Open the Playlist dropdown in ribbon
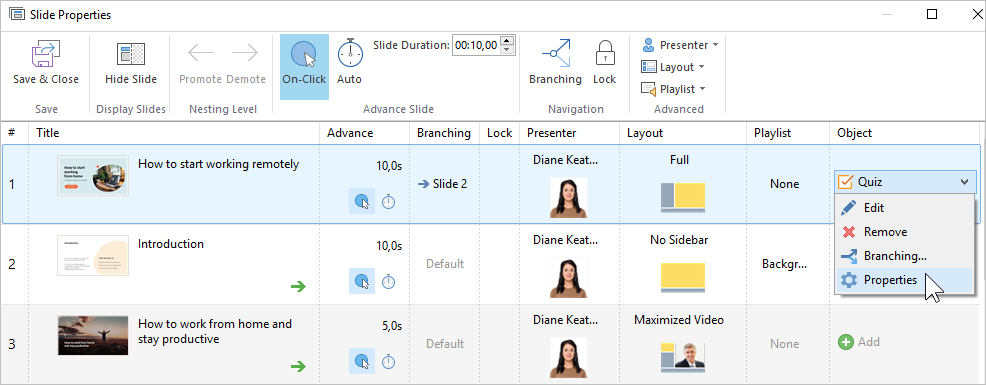This screenshot has height=385, width=986. (673, 89)
